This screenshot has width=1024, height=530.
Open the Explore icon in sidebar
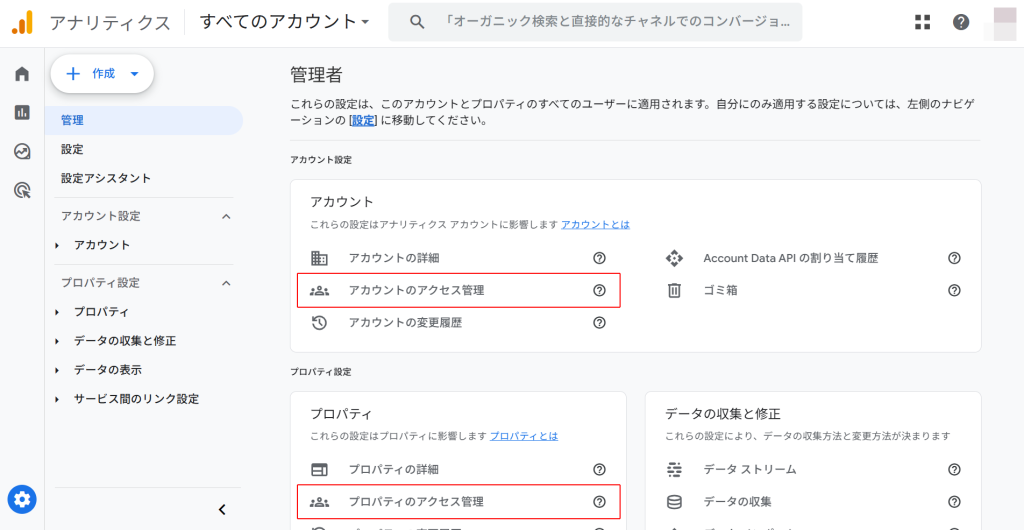pos(22,152)
